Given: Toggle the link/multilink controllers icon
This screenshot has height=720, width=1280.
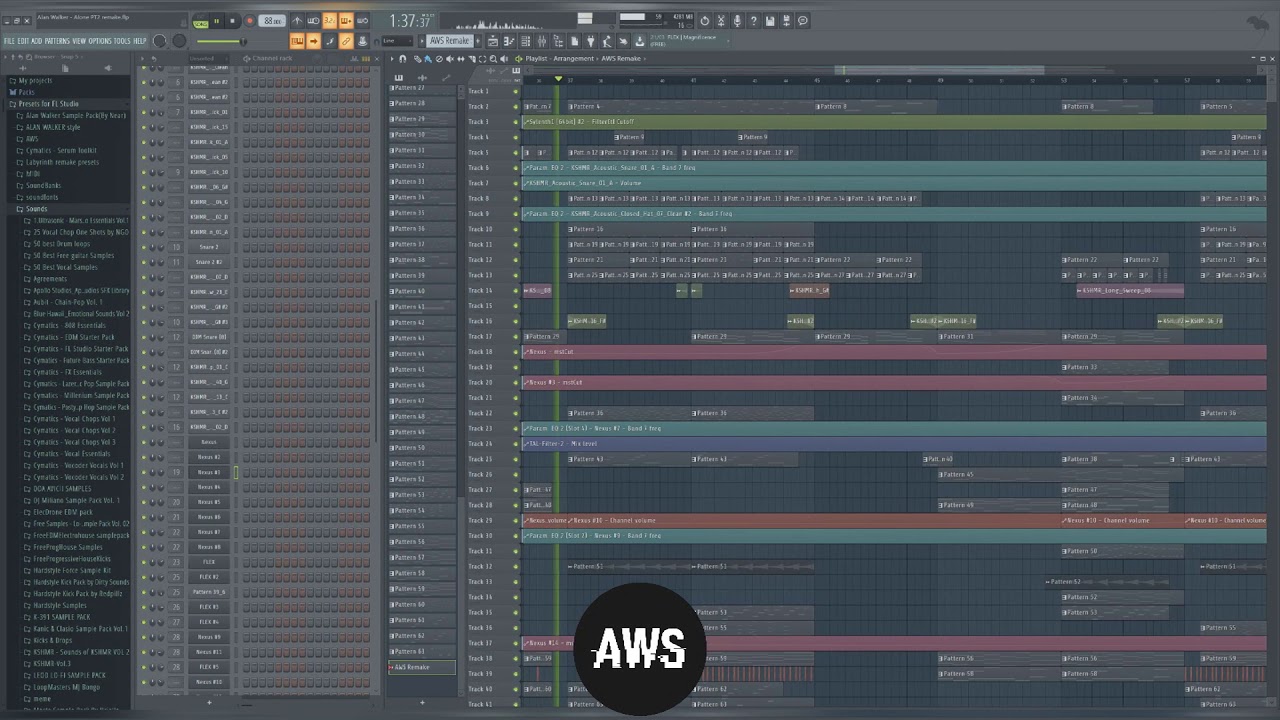Looking at the screenshot, I should click(x=346, y=41).
